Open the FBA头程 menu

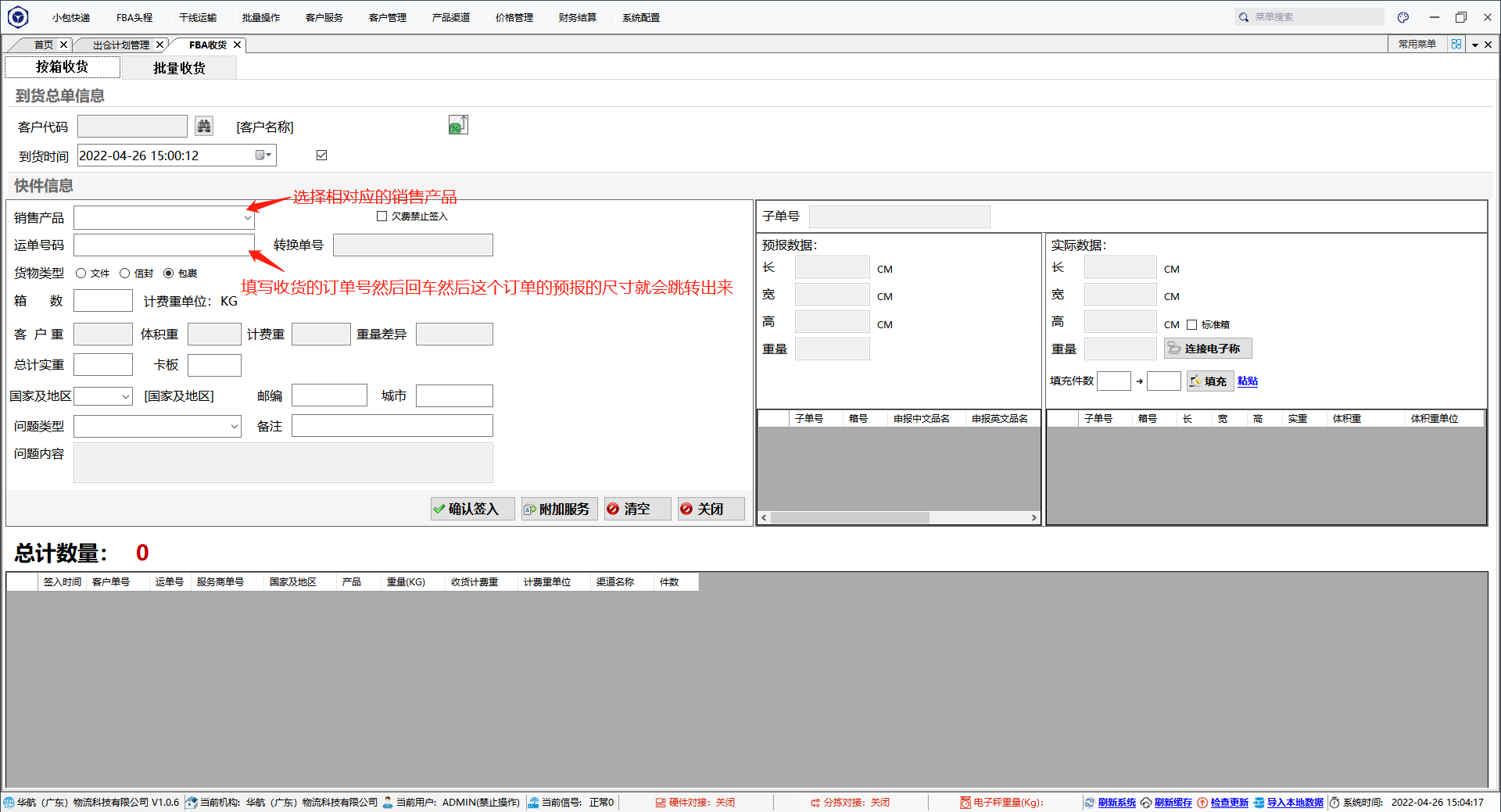click(134, 17)
